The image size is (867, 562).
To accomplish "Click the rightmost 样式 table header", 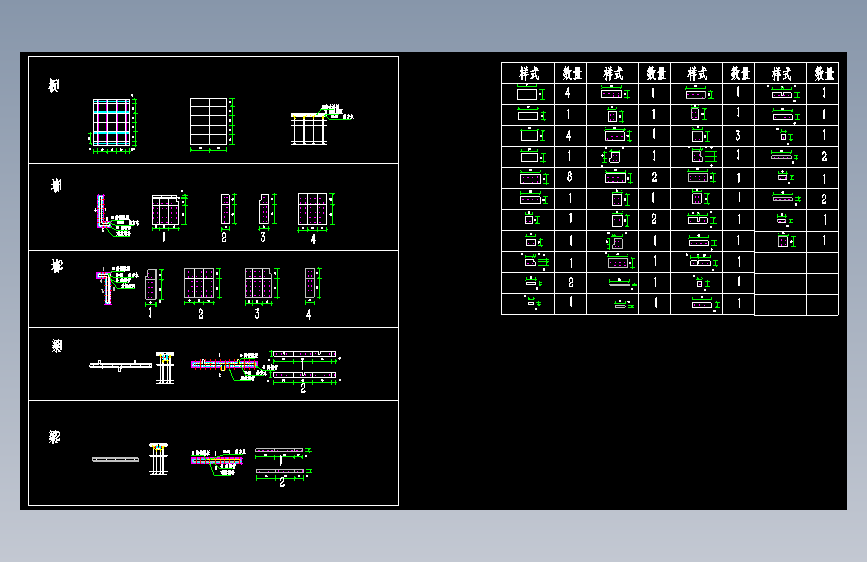I will pos(781,73).
